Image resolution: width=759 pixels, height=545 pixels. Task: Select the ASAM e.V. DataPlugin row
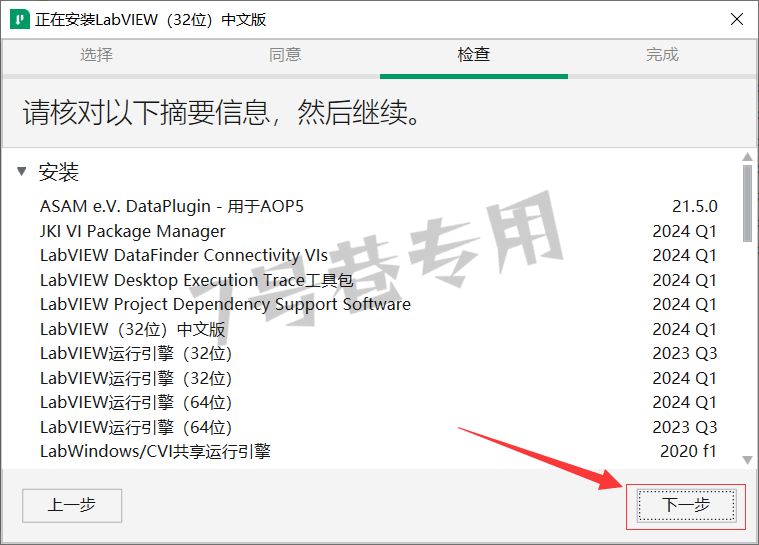tap(379, 207)
